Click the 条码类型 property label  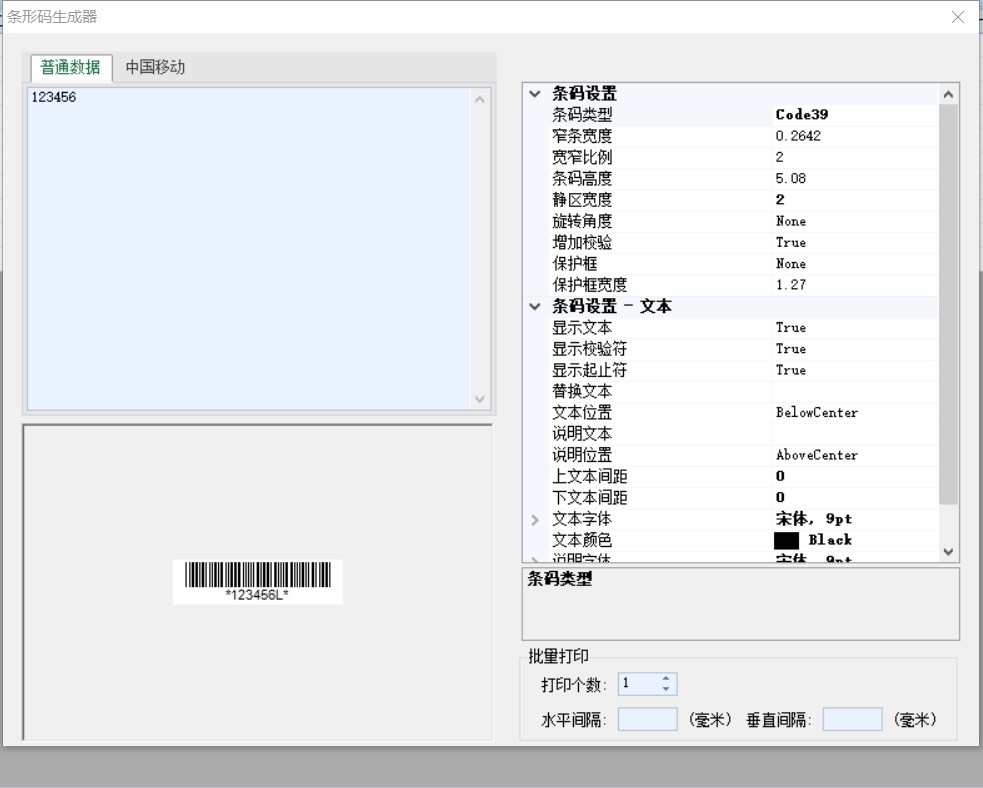click(x=582, y=115)
